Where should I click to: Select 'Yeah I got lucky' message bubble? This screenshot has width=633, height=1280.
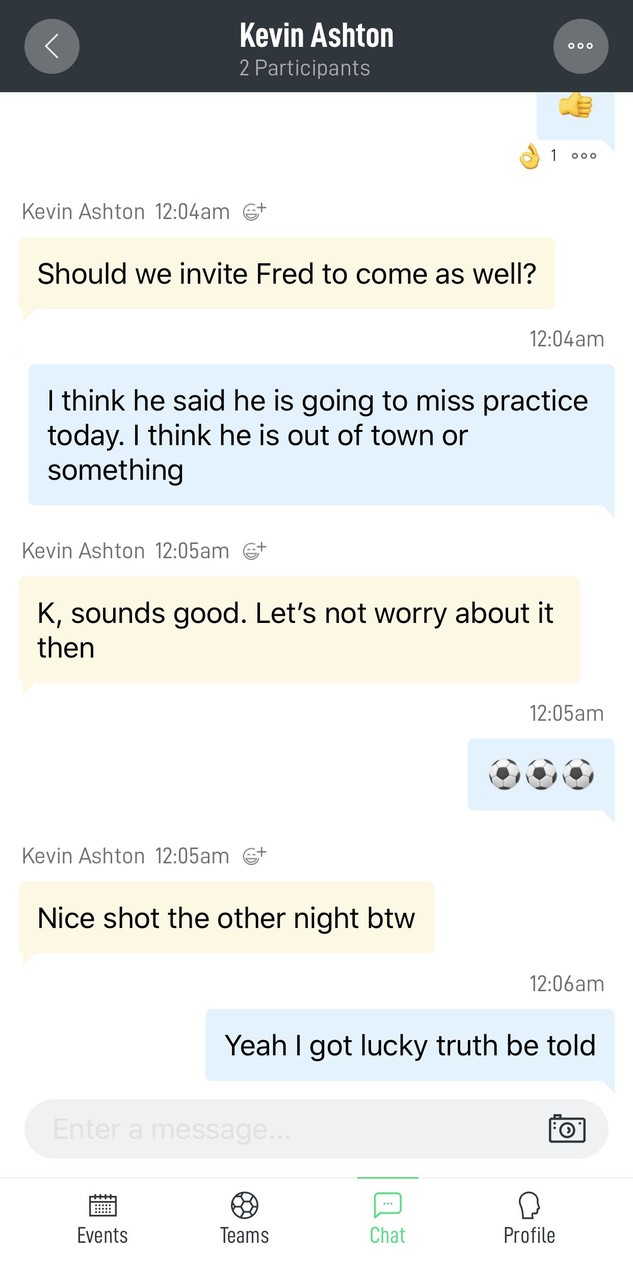tap(410, 1045)
